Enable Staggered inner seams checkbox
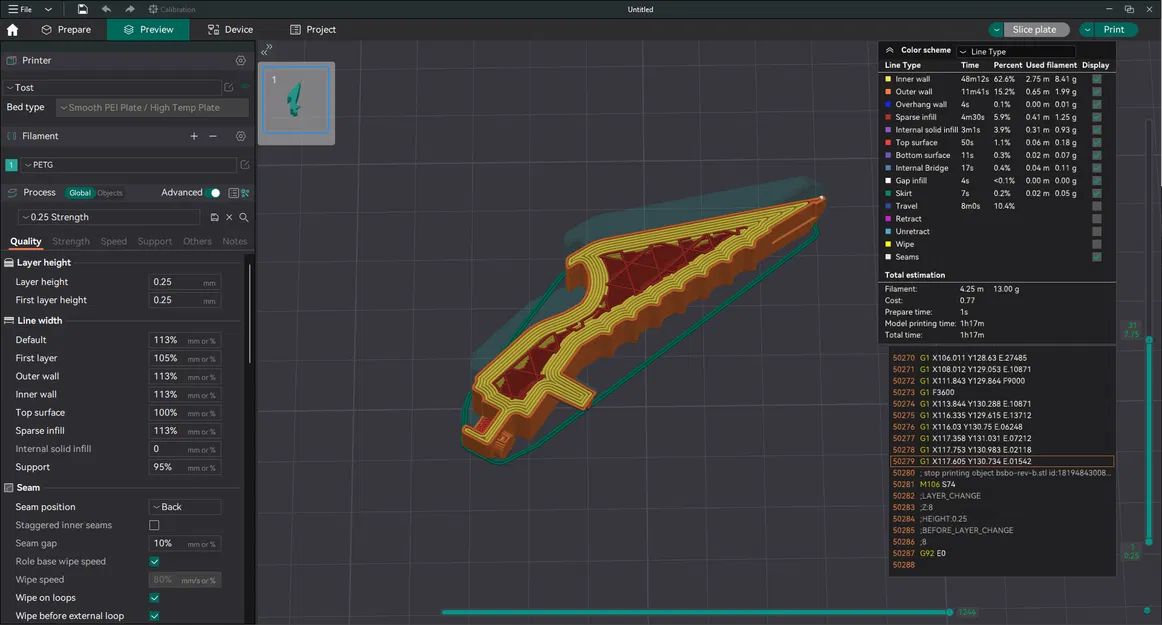The width and height of the screenshot is (1162, 625). point(154,526)
